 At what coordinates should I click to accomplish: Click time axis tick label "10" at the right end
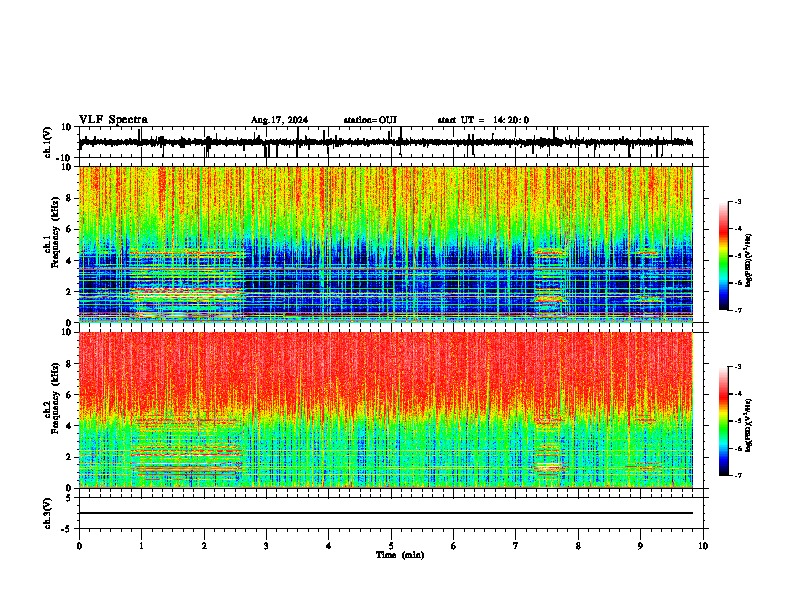point(703,546)
